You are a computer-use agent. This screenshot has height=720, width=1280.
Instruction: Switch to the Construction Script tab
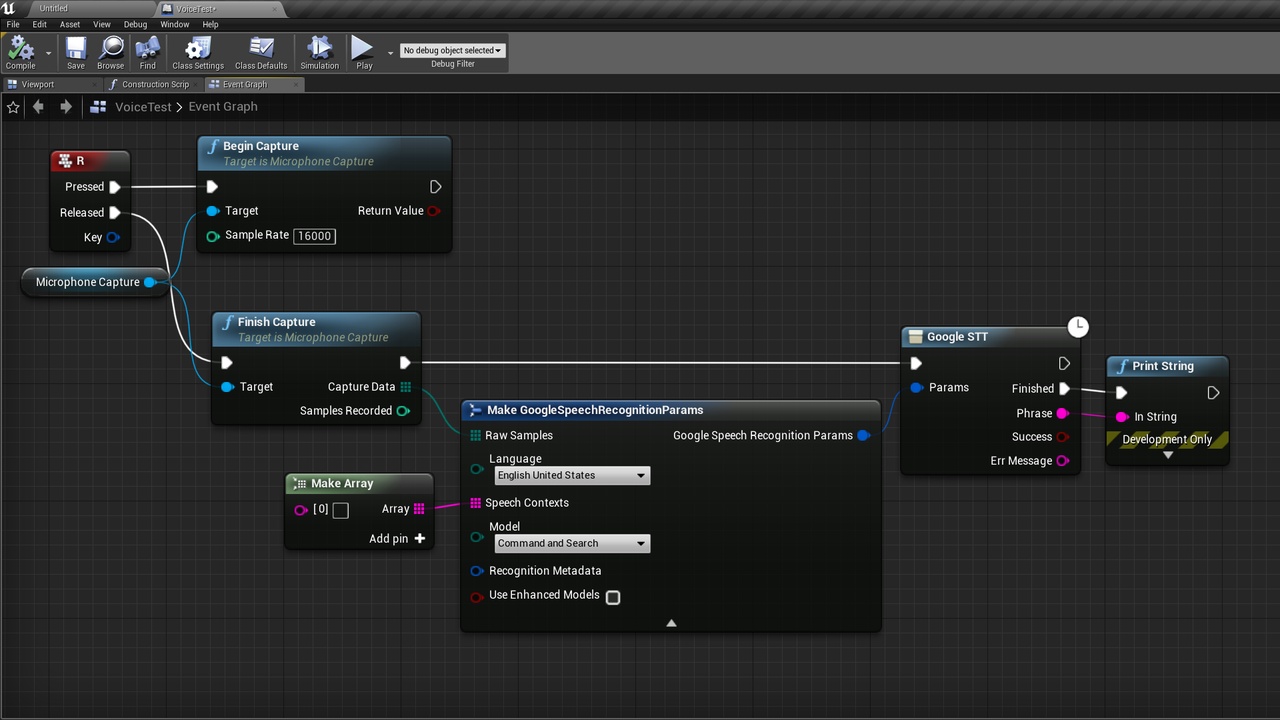click(x=154, y=85)
